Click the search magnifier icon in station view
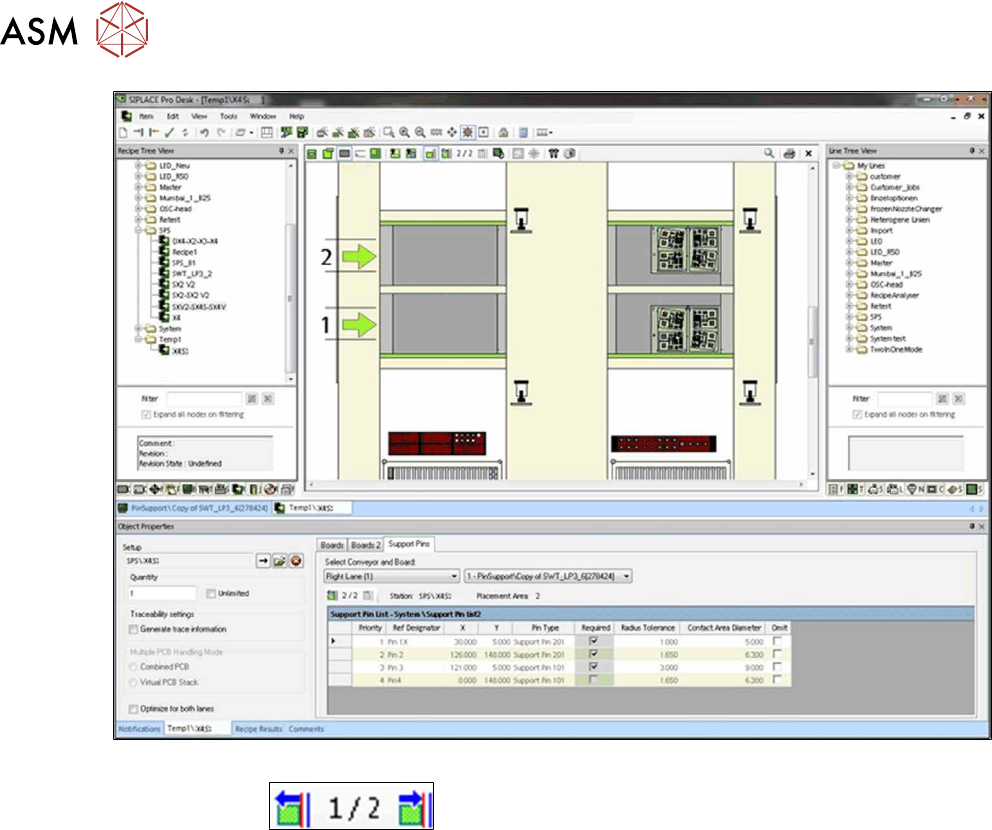The height and width of the screenshot is (830, 992). pos(769,153)
